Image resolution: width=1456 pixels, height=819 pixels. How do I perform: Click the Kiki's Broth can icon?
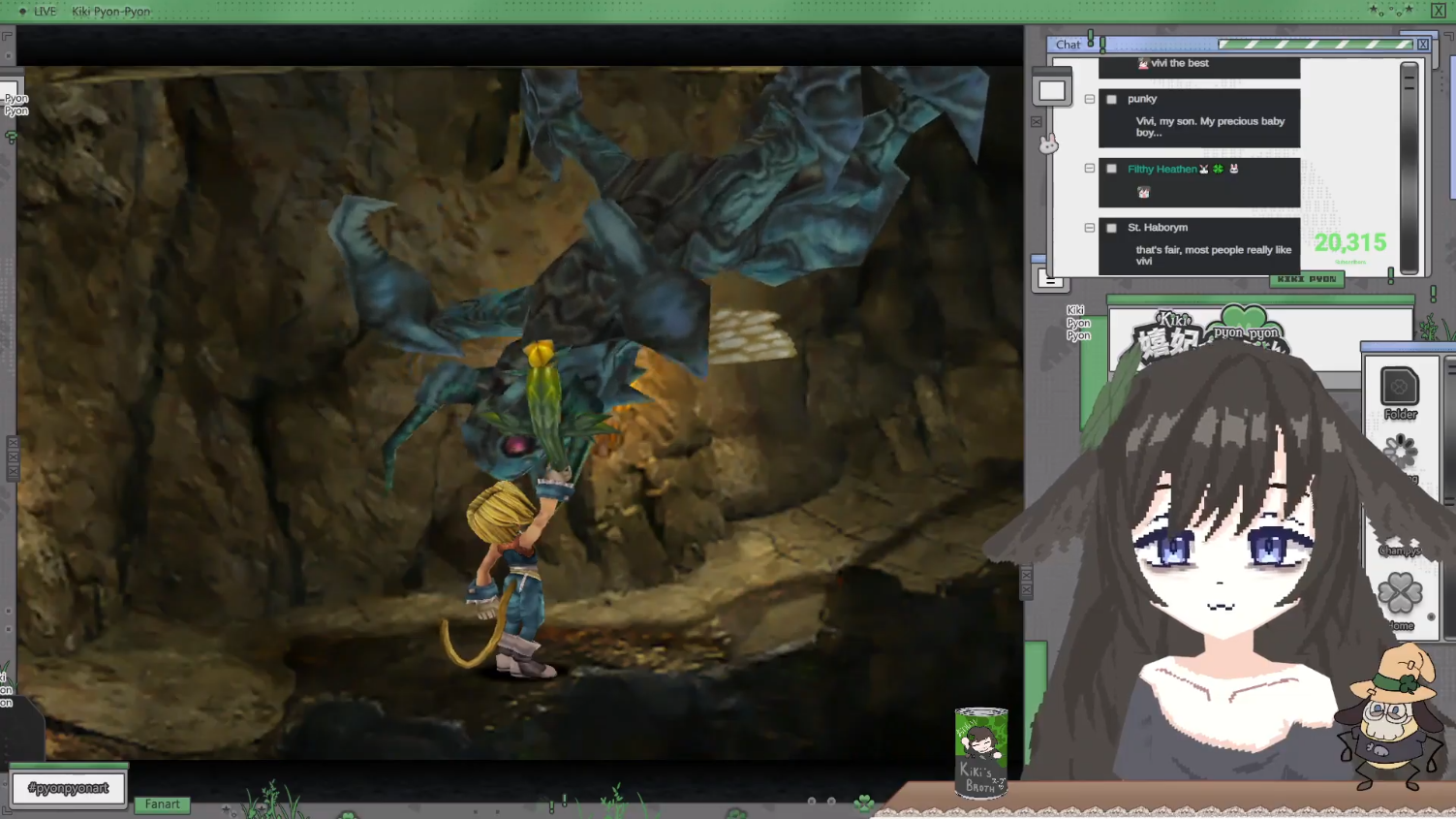tap(981, 753)
